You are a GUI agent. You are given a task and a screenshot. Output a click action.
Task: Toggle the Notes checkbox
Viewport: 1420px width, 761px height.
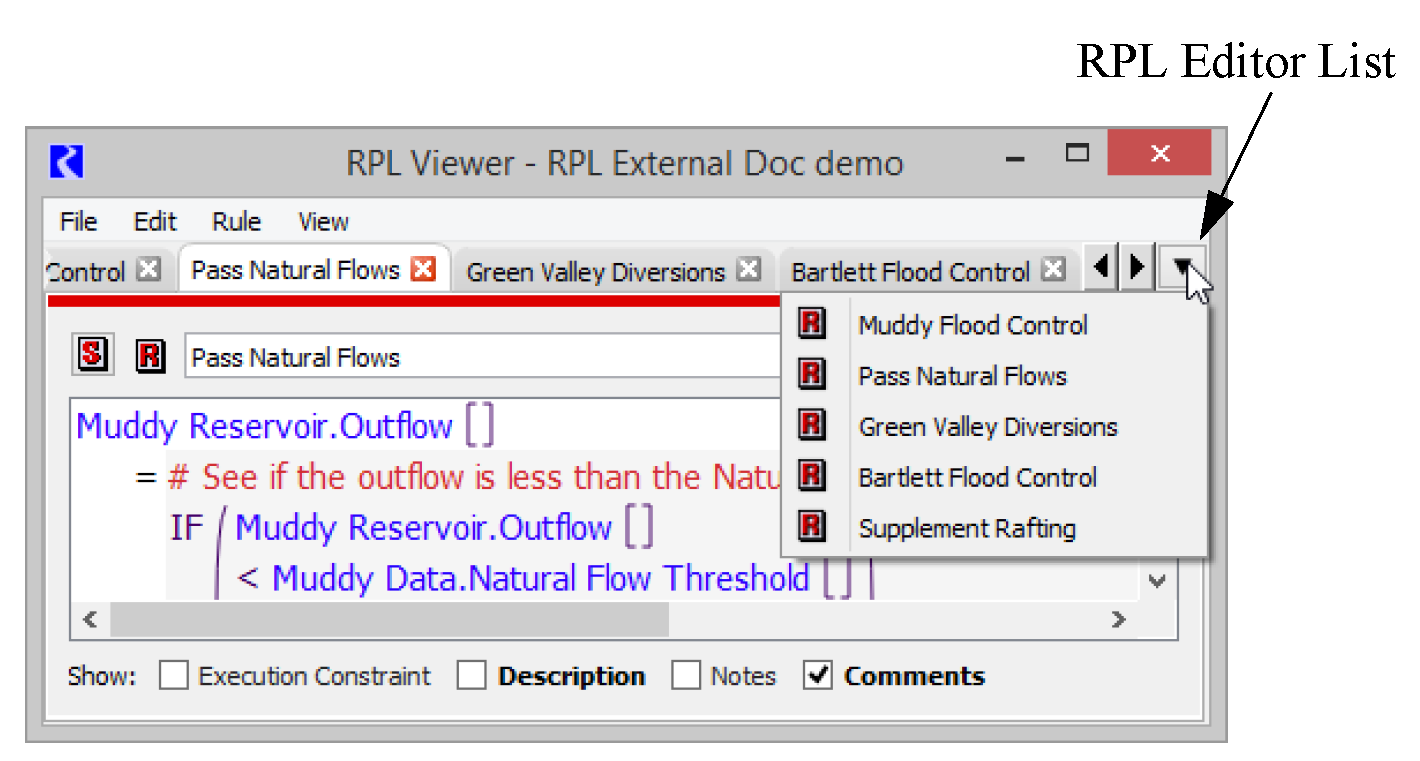[686, 677]
